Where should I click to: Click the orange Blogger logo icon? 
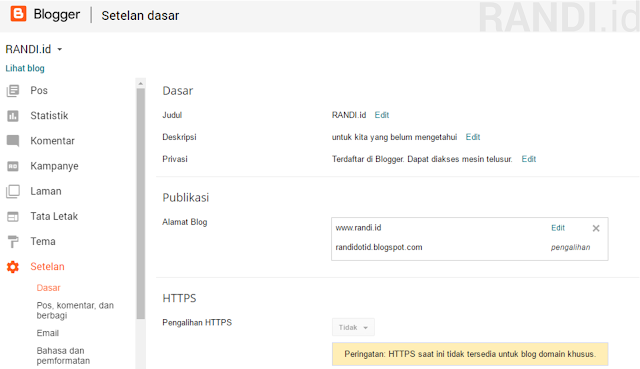coord(18,14)
